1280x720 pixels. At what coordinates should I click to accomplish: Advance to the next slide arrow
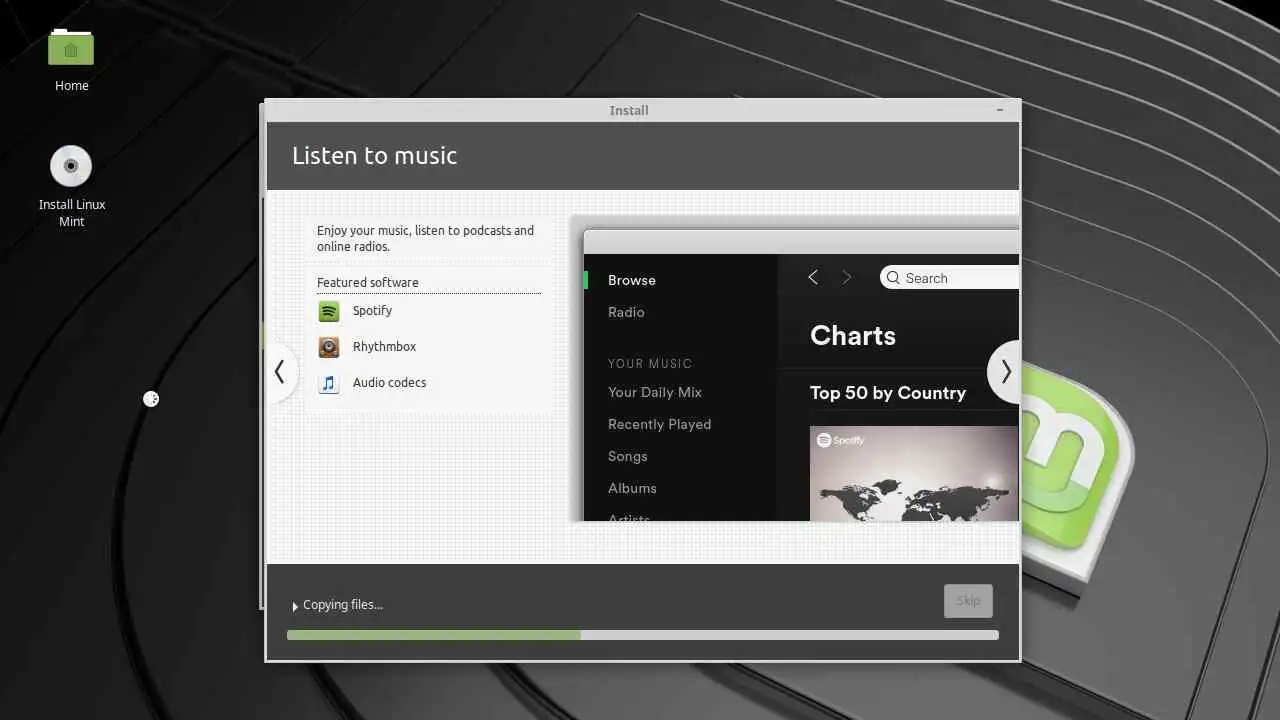1005,372
